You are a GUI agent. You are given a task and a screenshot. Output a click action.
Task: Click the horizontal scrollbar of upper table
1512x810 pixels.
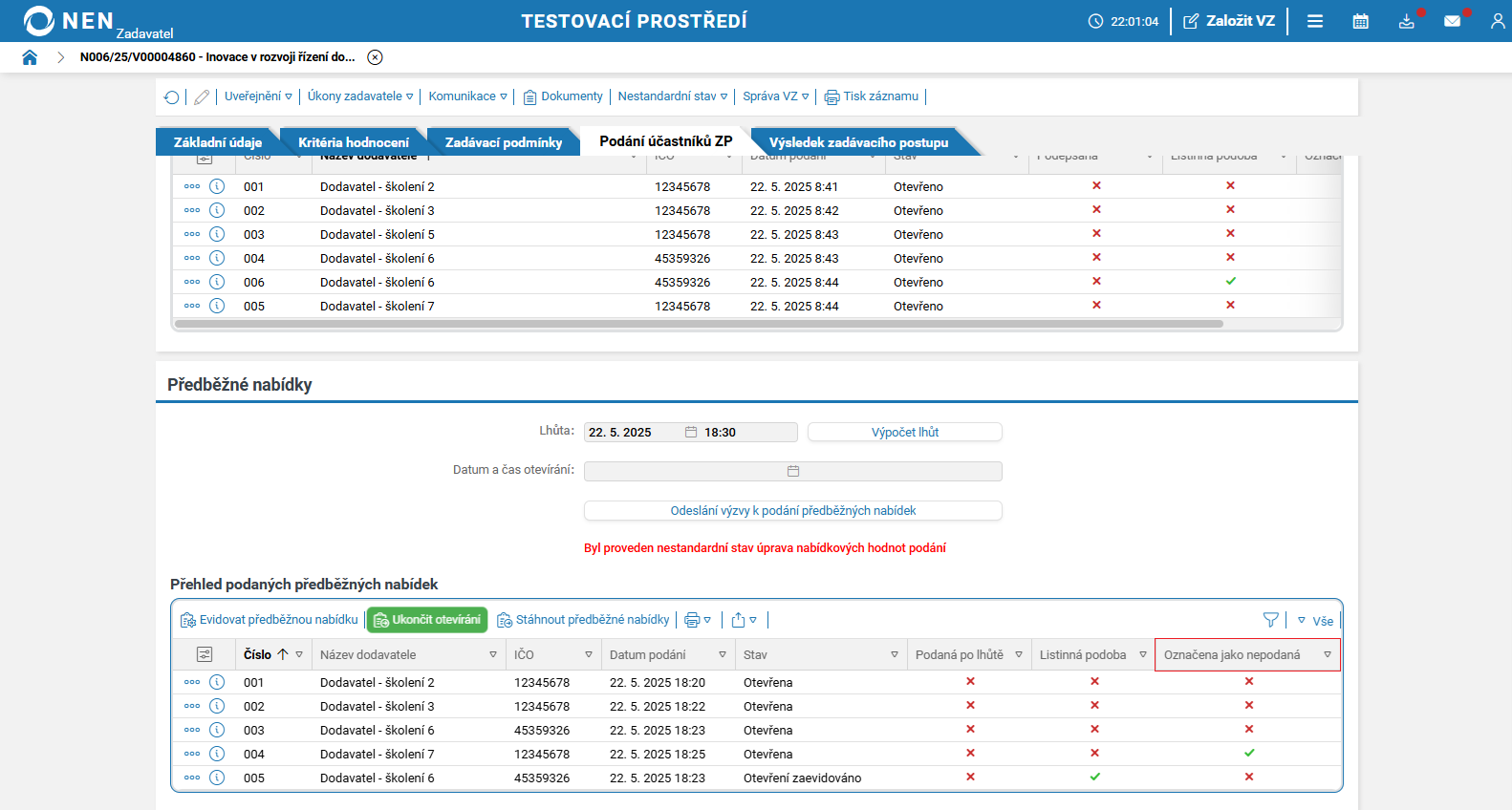(x=699, y=324)
